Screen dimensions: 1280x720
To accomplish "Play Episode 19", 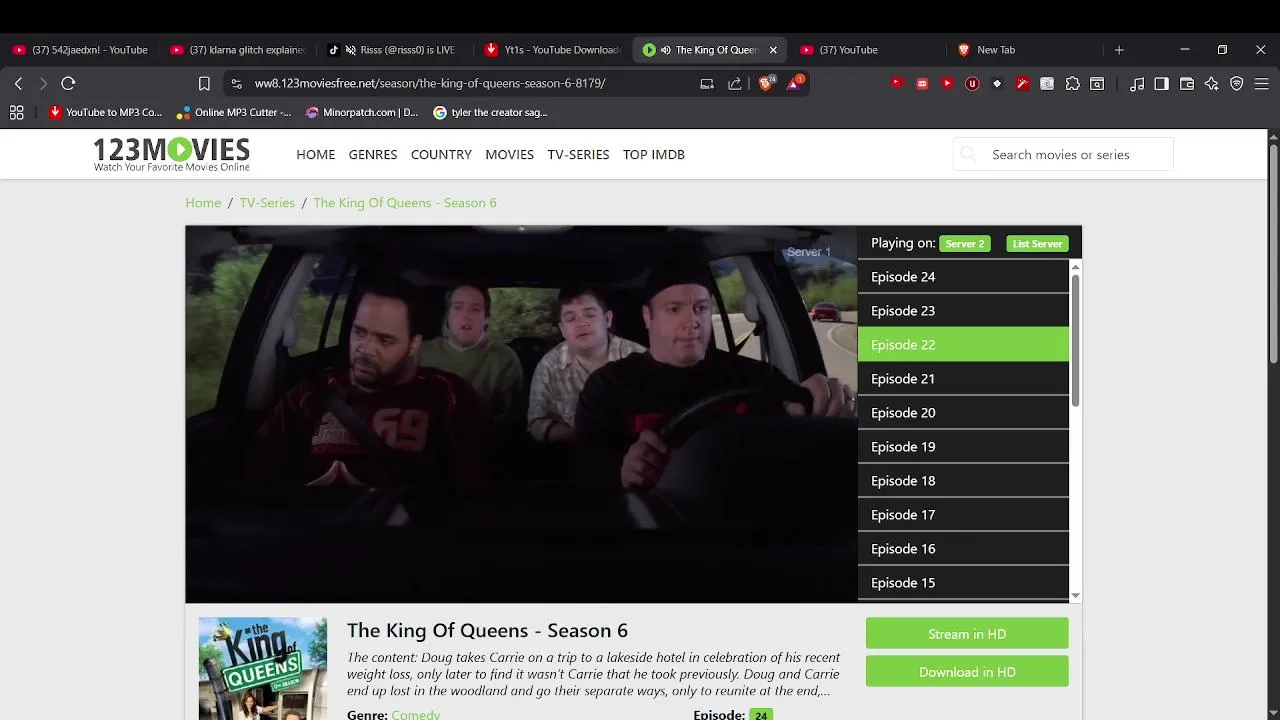I will (x=963, y=447).
